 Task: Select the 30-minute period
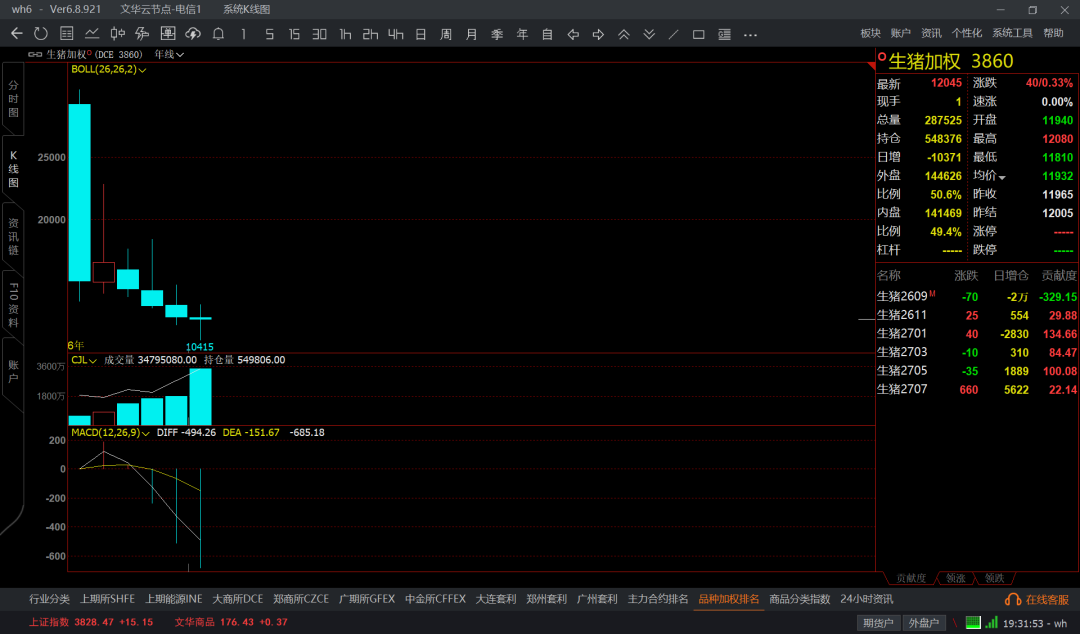(320, 34)
